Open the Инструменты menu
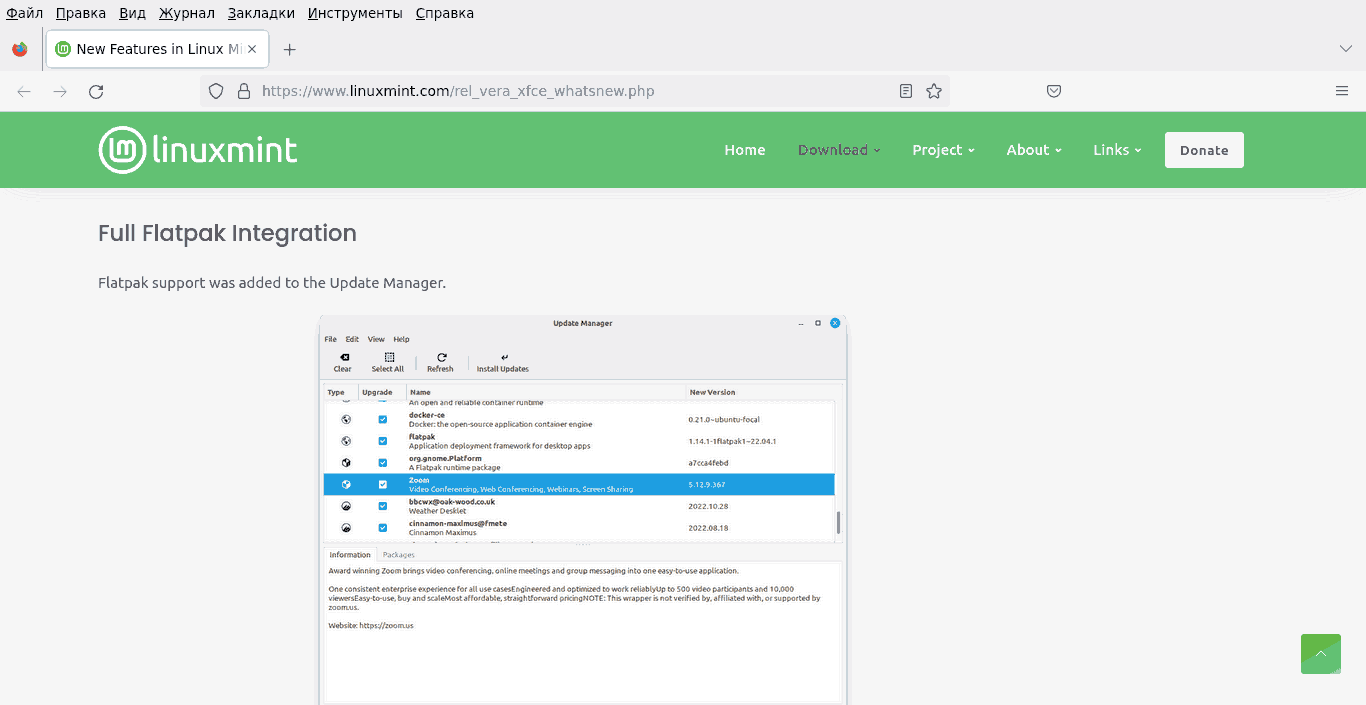This screenshot has height=705, width=1366. pyautogui.click(x=355, y=13)
